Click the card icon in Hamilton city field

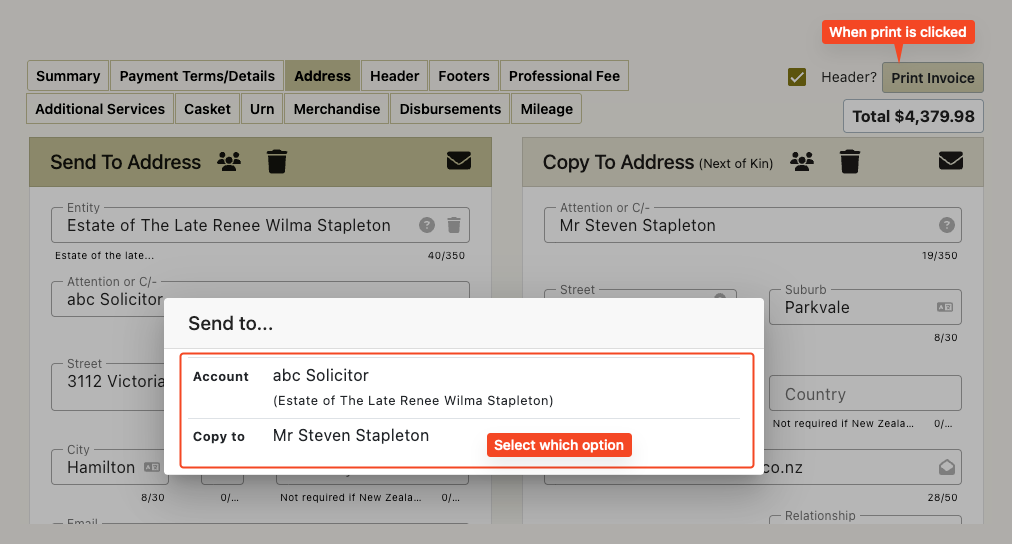click(x=152, y=467)
